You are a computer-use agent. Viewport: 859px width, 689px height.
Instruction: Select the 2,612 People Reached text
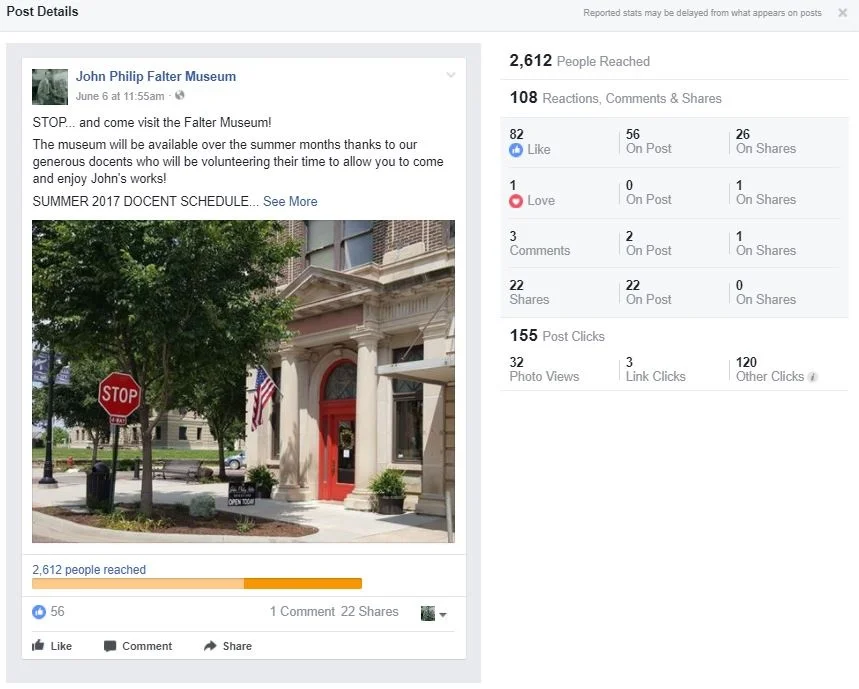coord(580,60)
